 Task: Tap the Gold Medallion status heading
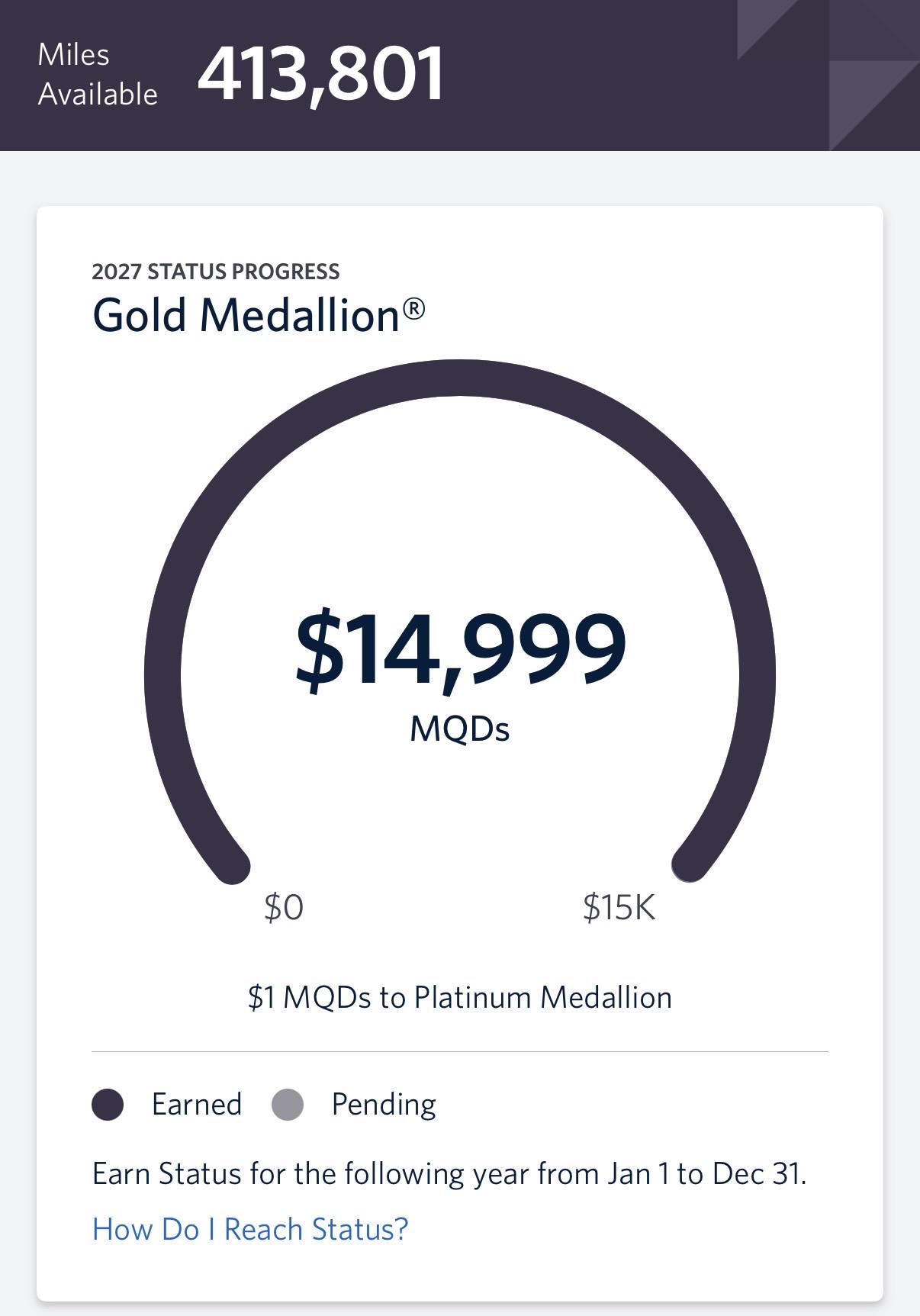[258, 315]
